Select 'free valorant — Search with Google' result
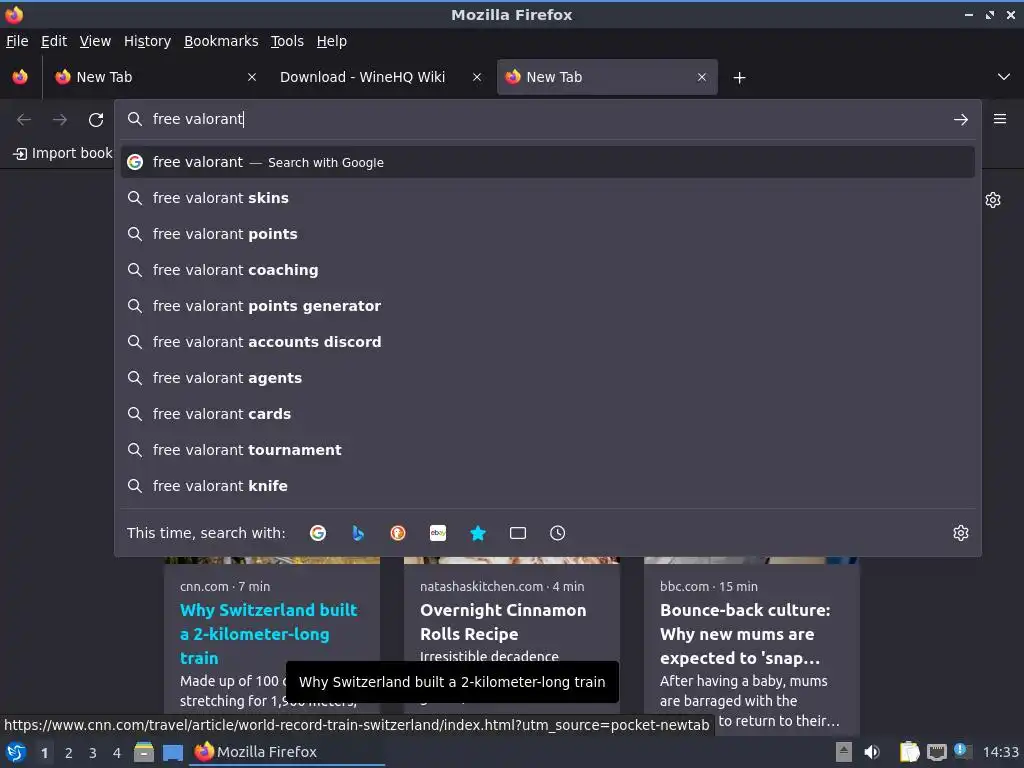 (x=547, y=162)
